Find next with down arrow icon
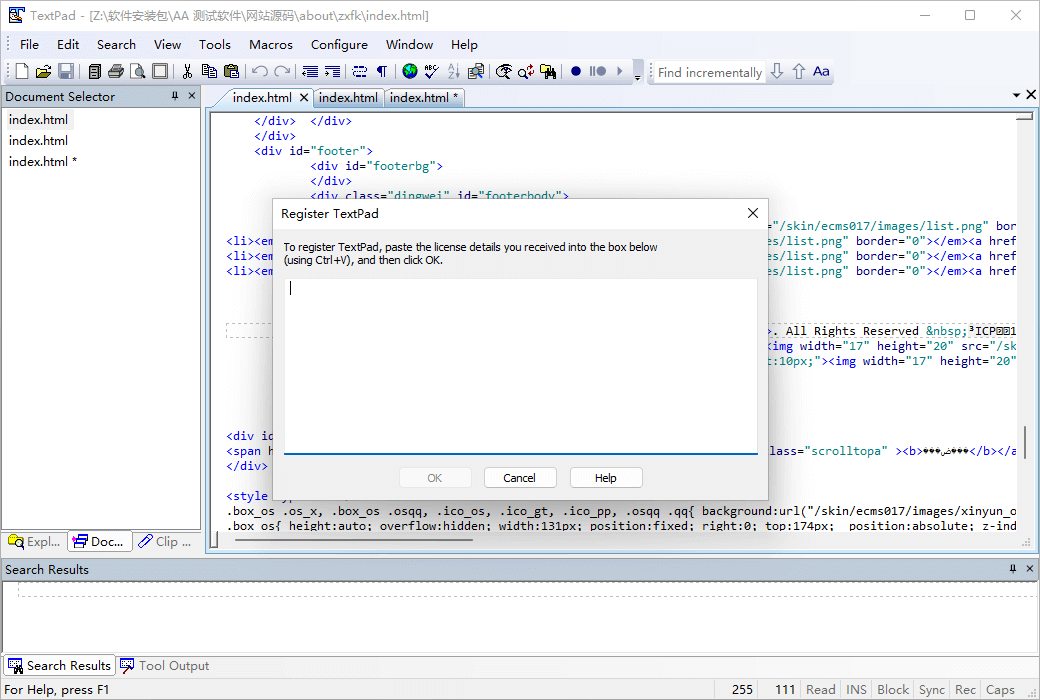1040x700 pixels. pyautogui.click(x=777, y=71)
